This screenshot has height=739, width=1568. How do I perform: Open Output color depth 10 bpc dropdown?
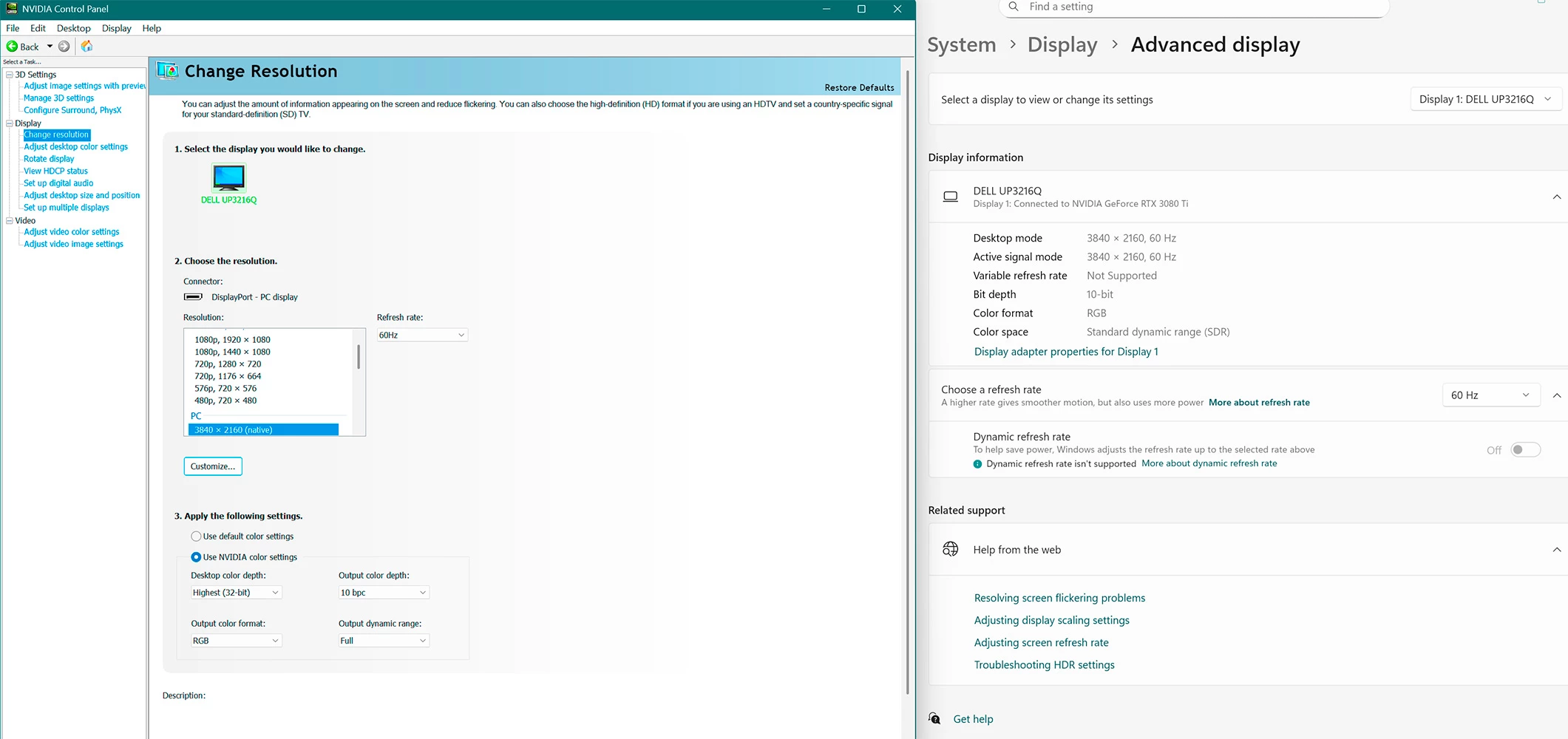click(x=384, y=593)
